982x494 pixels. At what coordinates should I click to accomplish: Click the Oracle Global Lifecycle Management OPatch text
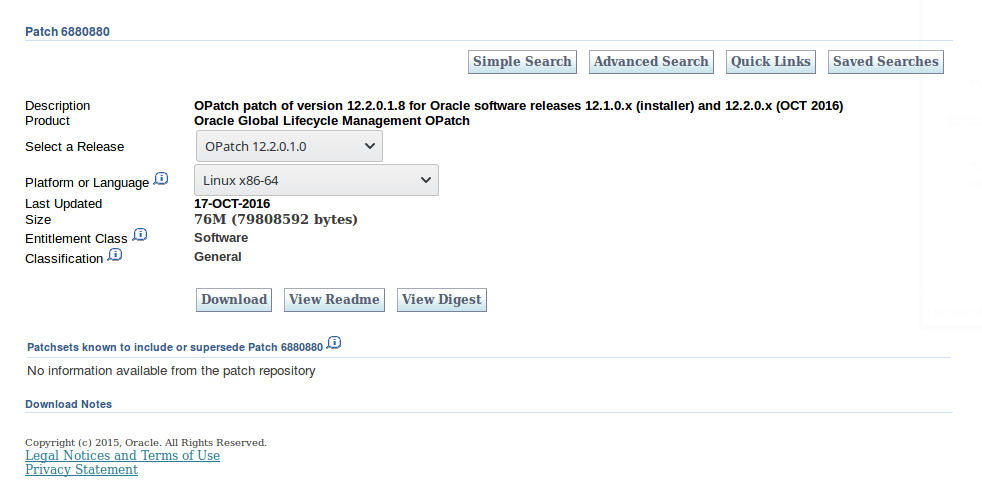tap(332, 121)
